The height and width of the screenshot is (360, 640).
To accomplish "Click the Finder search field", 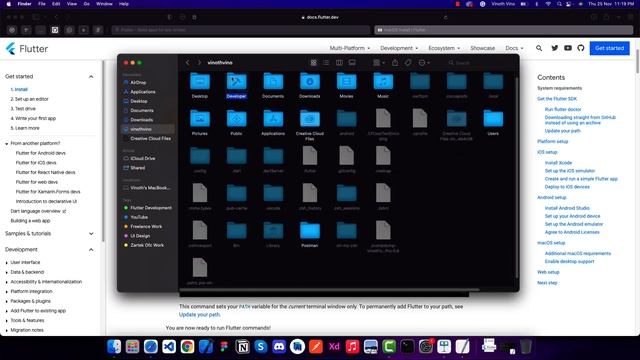I will [480, 63].
